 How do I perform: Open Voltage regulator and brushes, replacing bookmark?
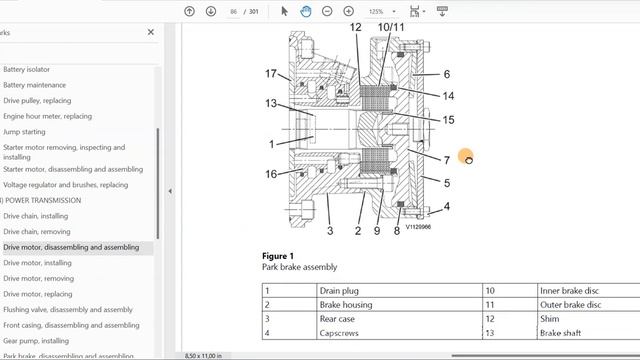click(65, 185)
